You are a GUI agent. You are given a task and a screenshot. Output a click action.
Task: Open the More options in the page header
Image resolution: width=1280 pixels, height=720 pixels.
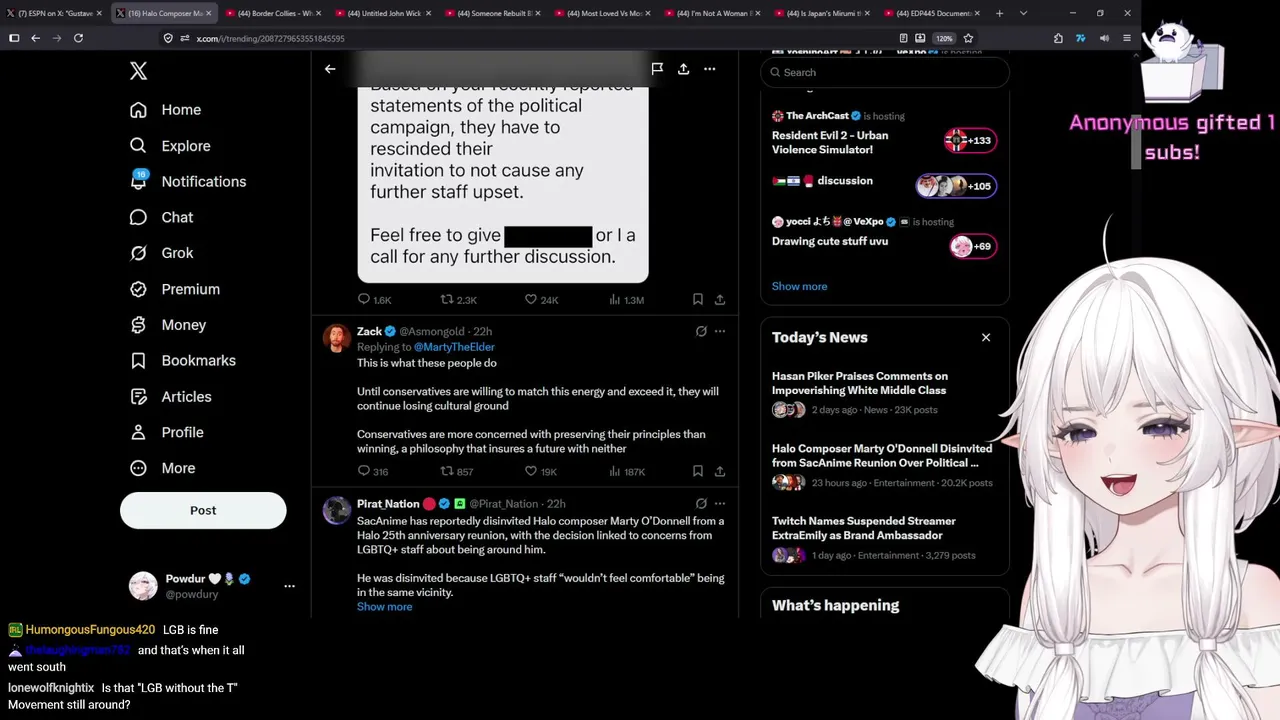point(709,69)
